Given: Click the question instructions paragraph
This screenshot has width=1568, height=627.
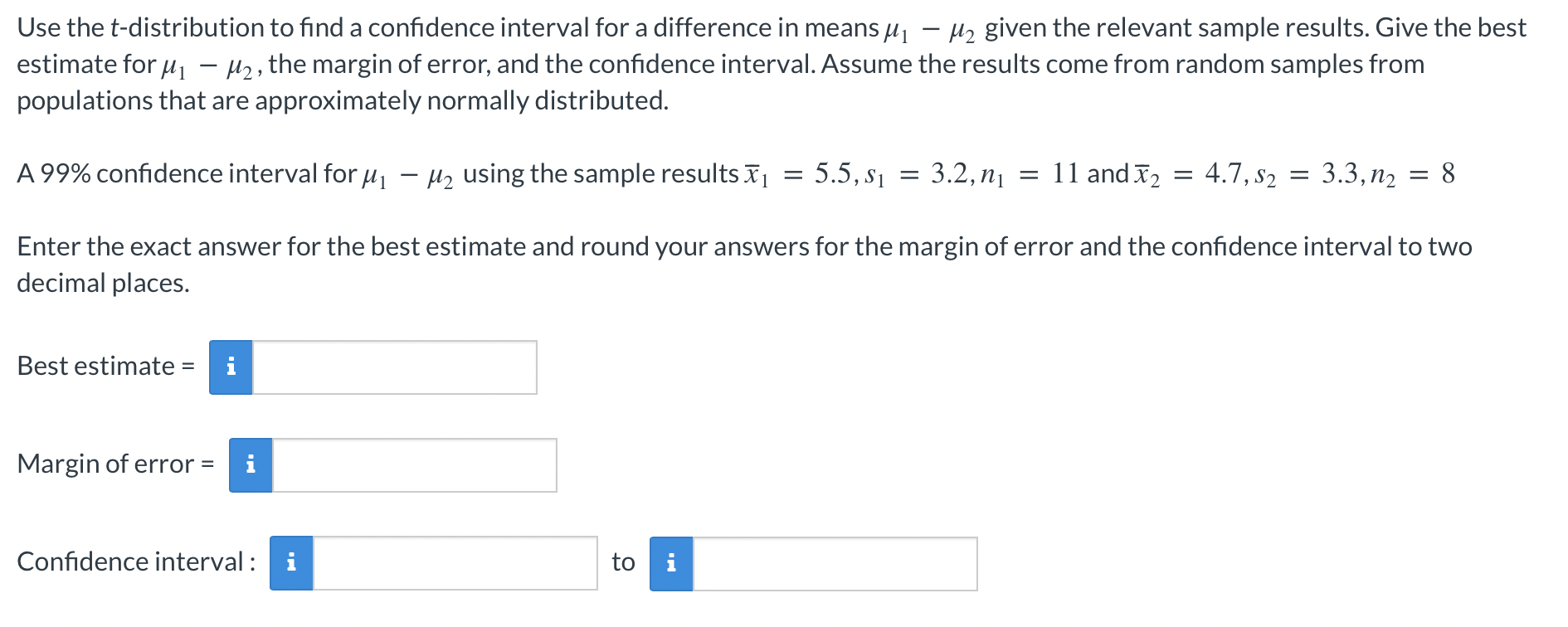Looking at the screenshot, I should coord(747,62).
